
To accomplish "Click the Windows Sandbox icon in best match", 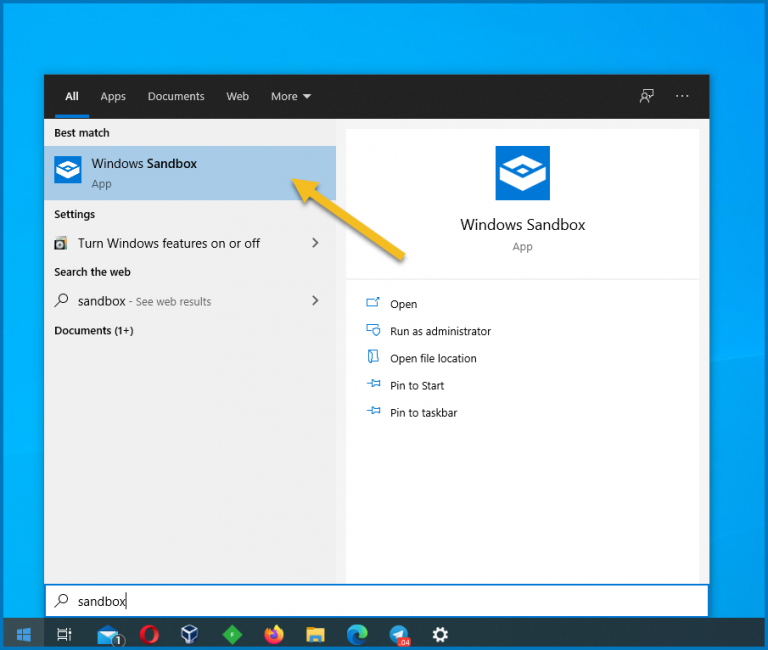I will (x=68, y=169).
